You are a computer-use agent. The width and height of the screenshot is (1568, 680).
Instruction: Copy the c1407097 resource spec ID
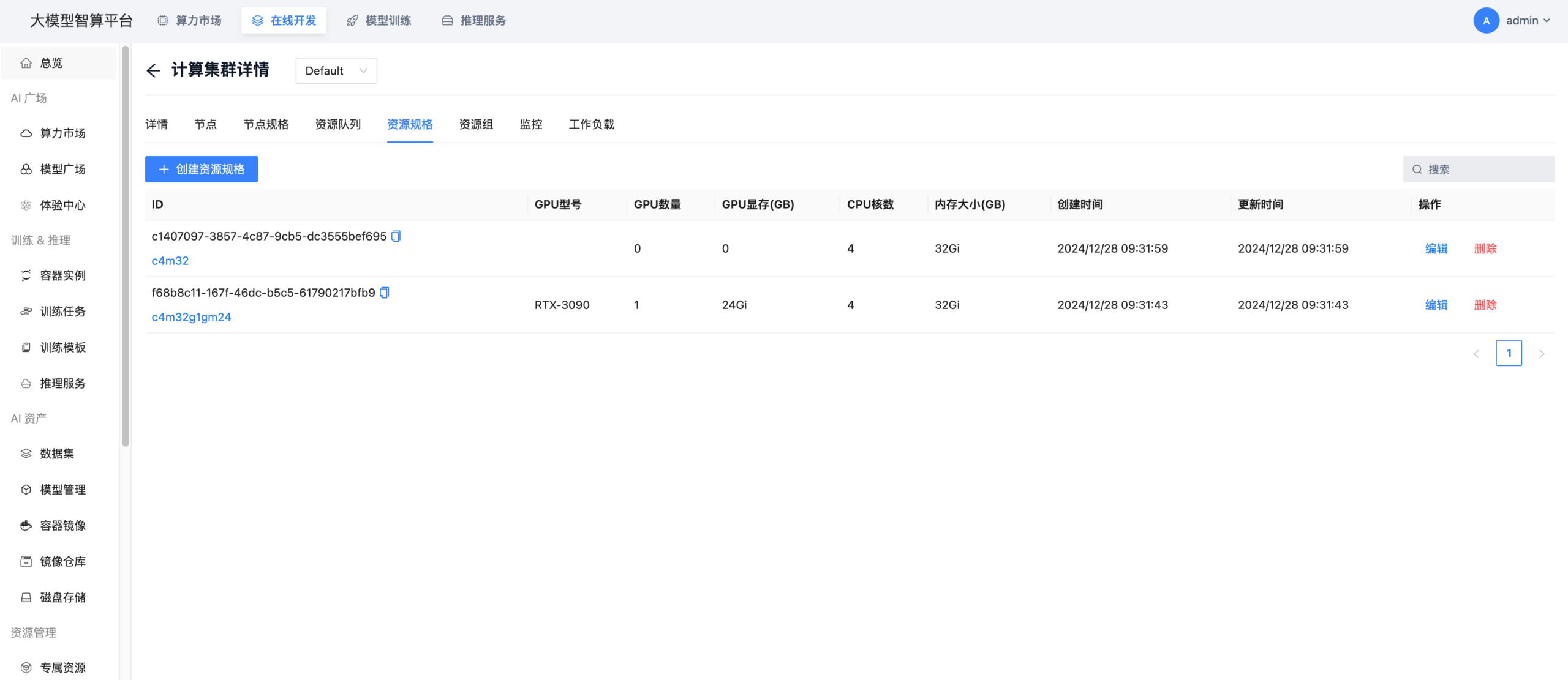(396, 236)
